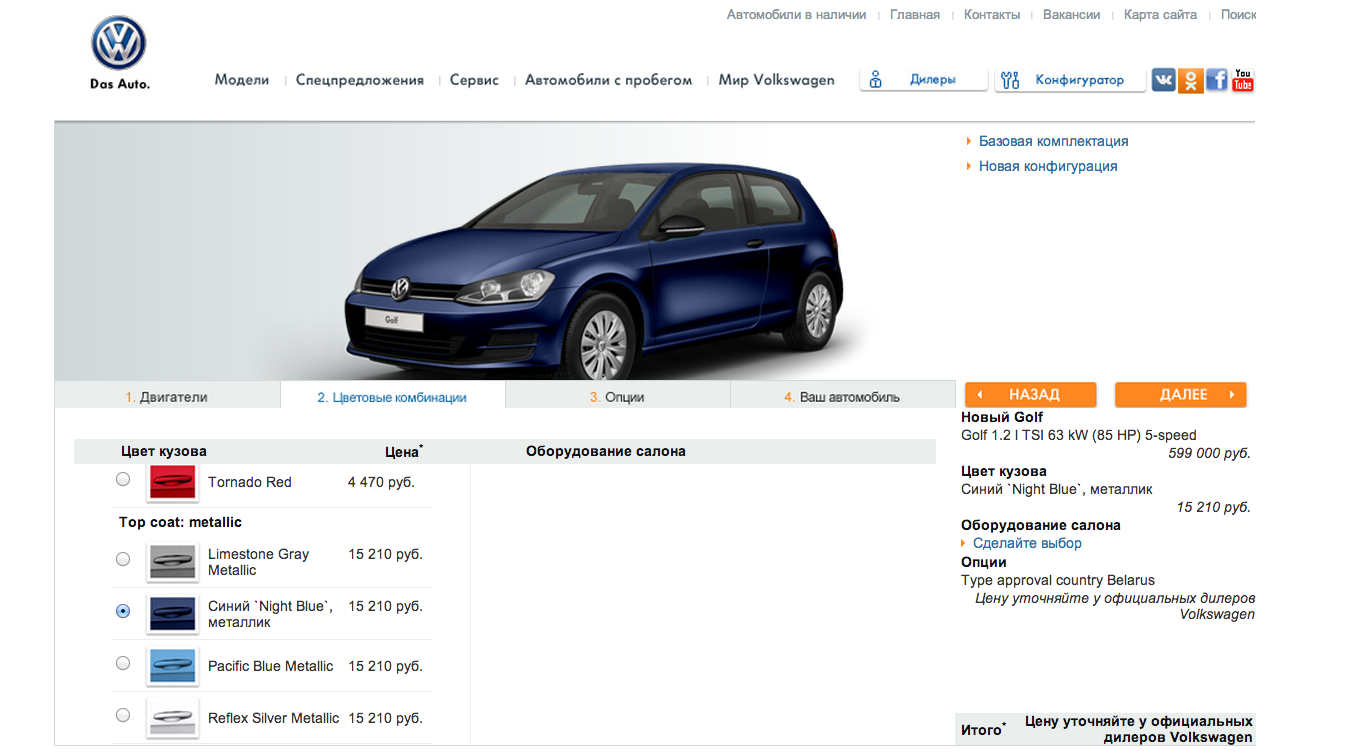Open the Сервис menu
The image size is (1354, 755).
[x=474, y=80]
